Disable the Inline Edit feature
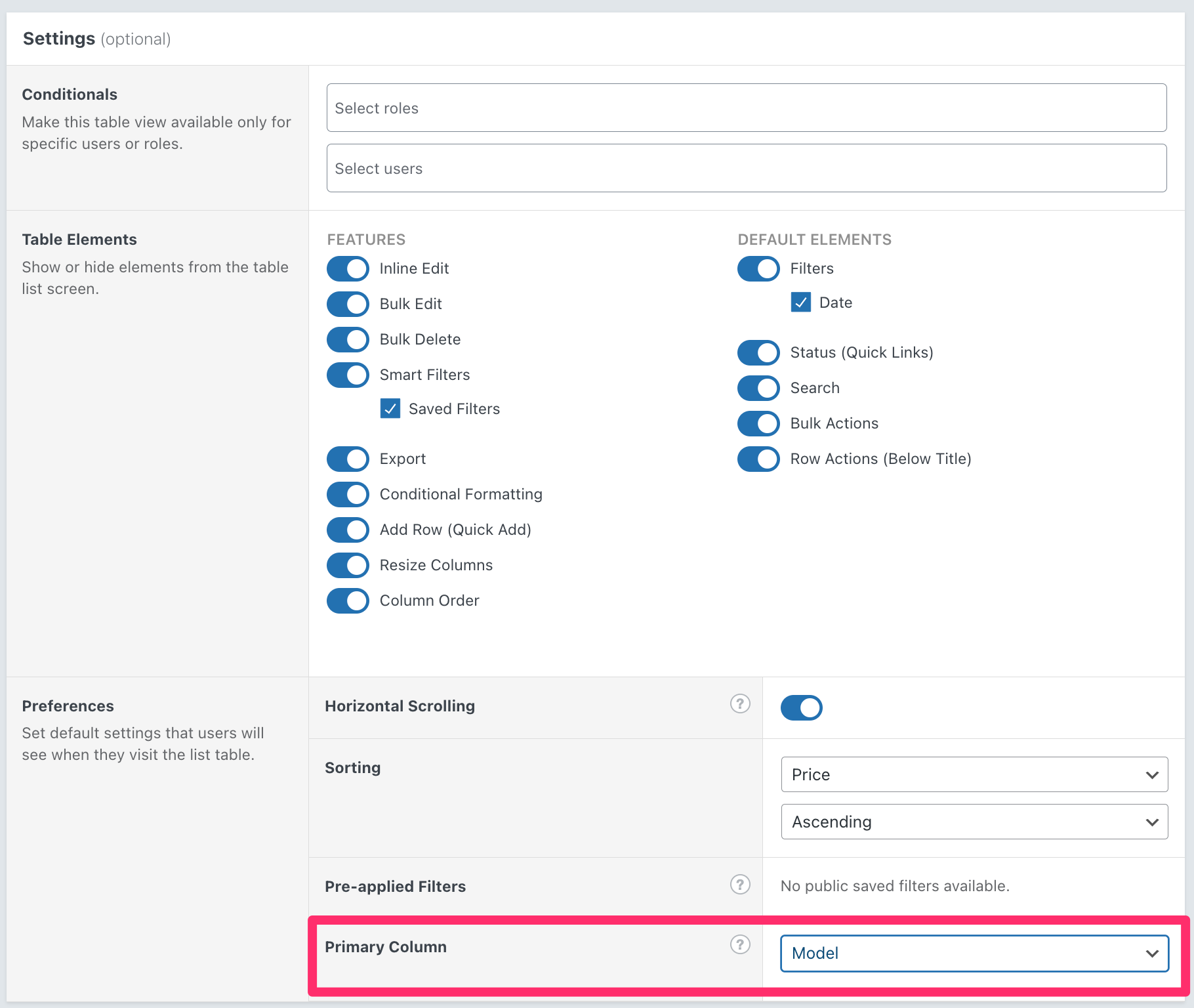Viewport: 1194px width, 1008px height. 347,268
